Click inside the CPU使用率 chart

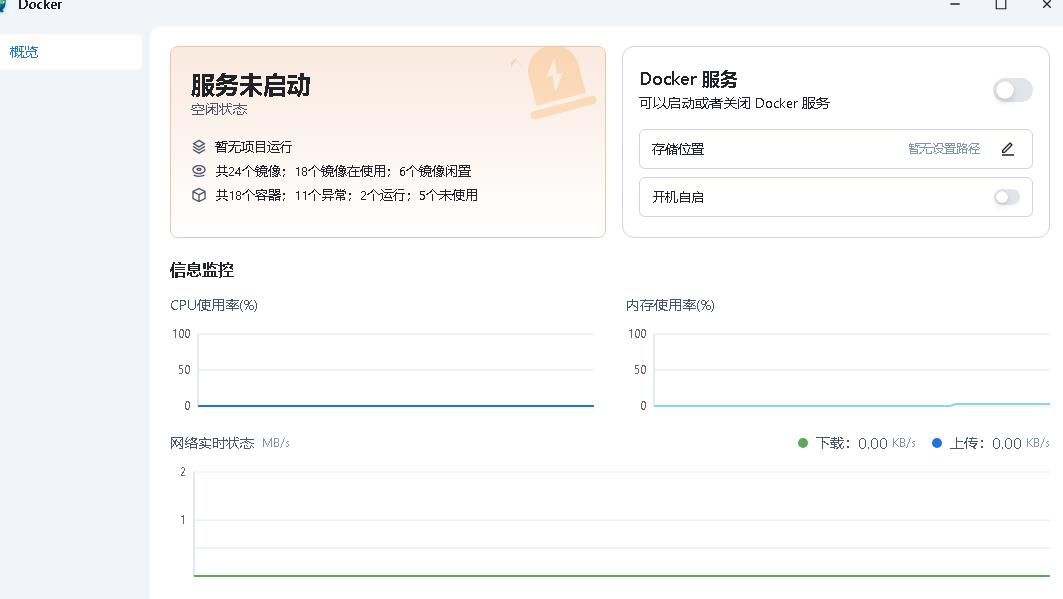click(x=395, y=370)
